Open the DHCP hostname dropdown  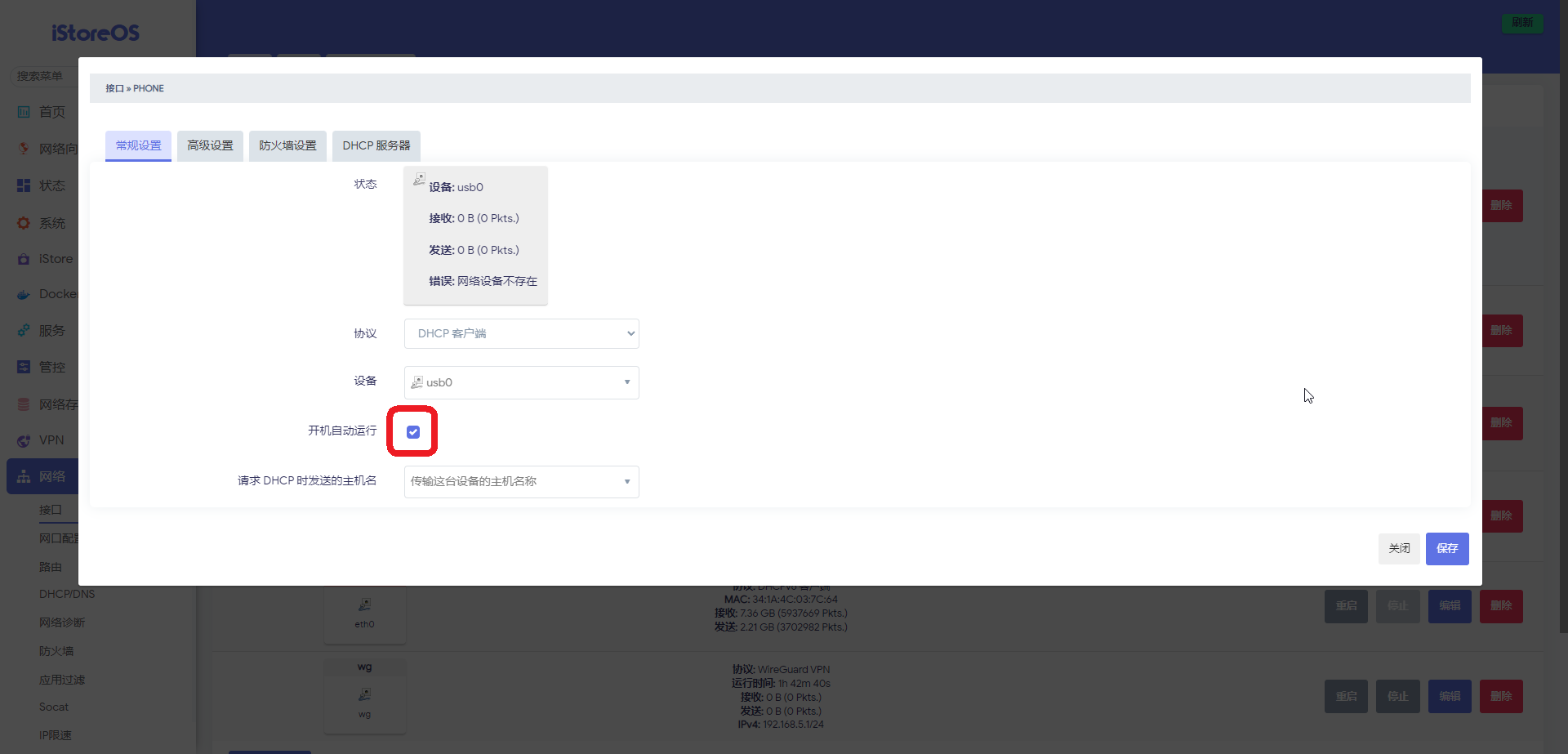coord(521,482)
